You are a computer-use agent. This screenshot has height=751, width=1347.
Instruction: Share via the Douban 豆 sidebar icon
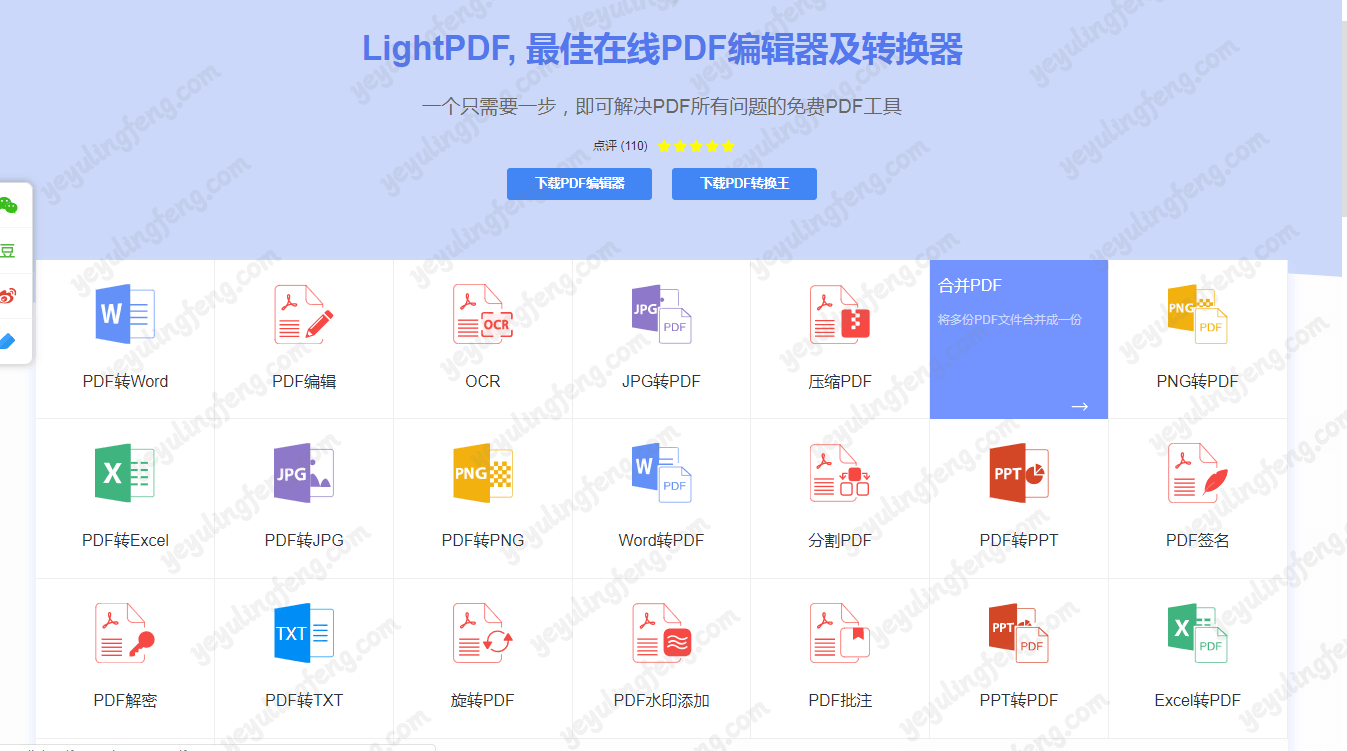click(8, 251)
